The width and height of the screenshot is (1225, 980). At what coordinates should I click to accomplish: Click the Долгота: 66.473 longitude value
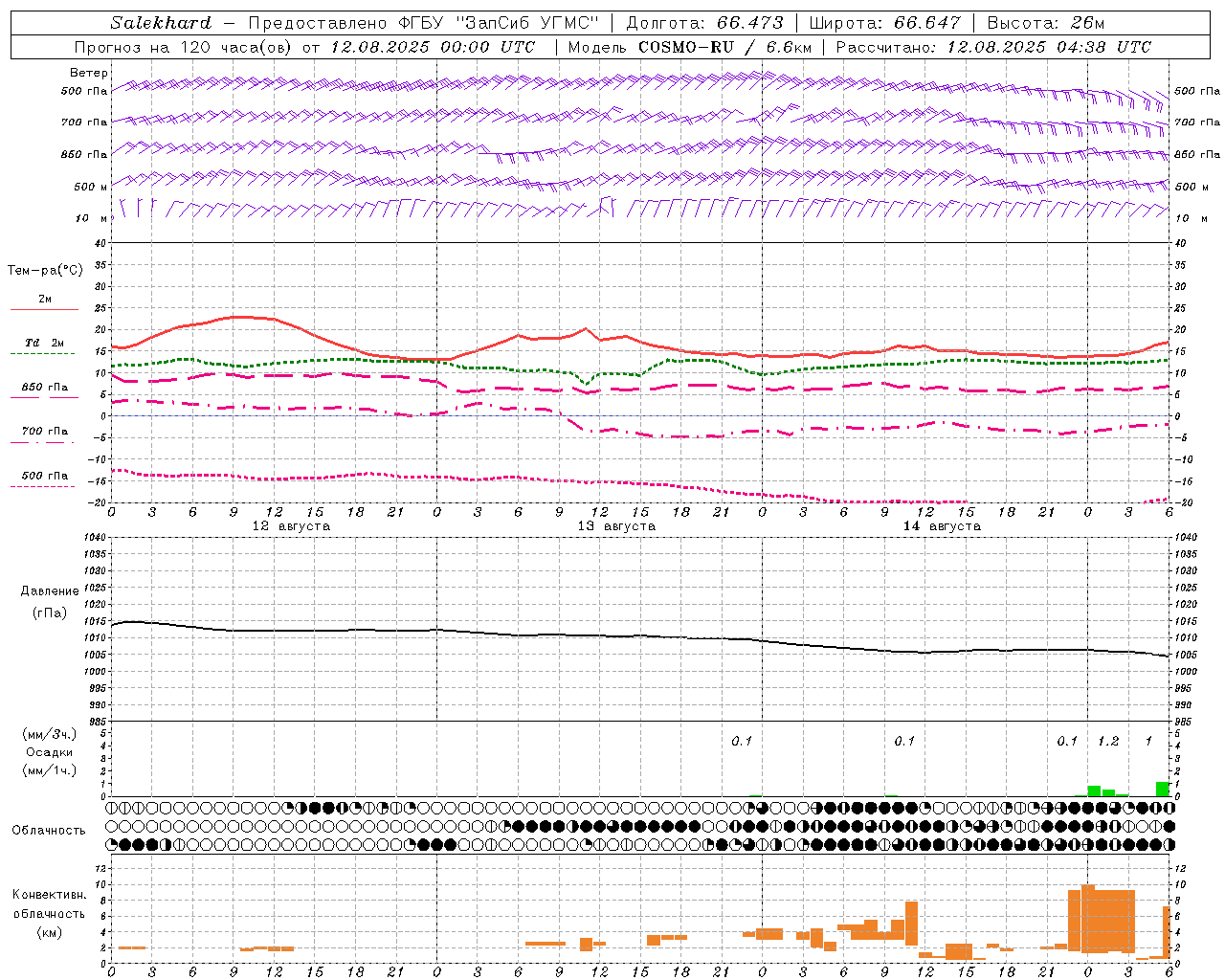point(704,23)
